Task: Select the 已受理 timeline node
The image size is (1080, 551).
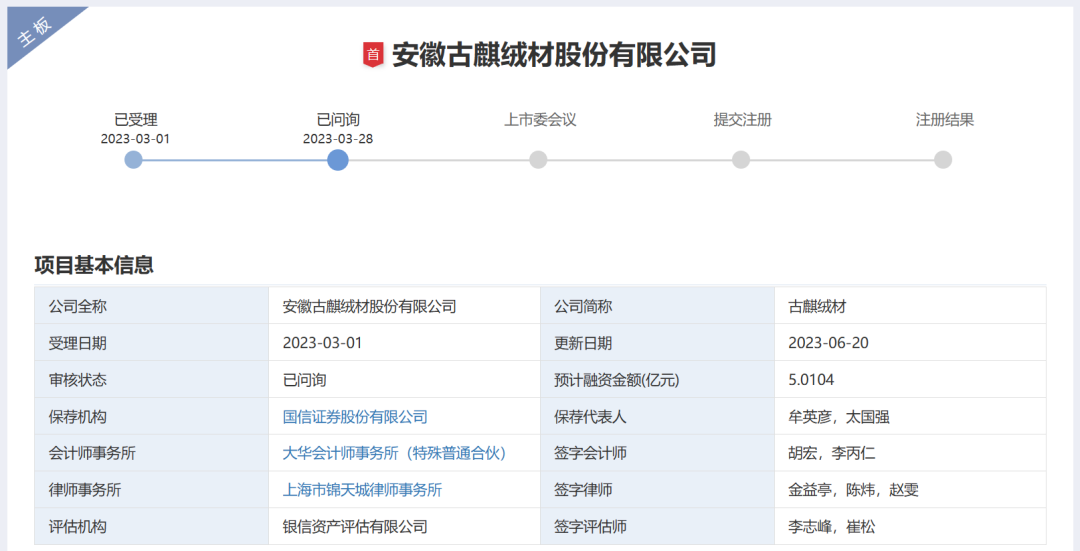Action: click(134, 160)
